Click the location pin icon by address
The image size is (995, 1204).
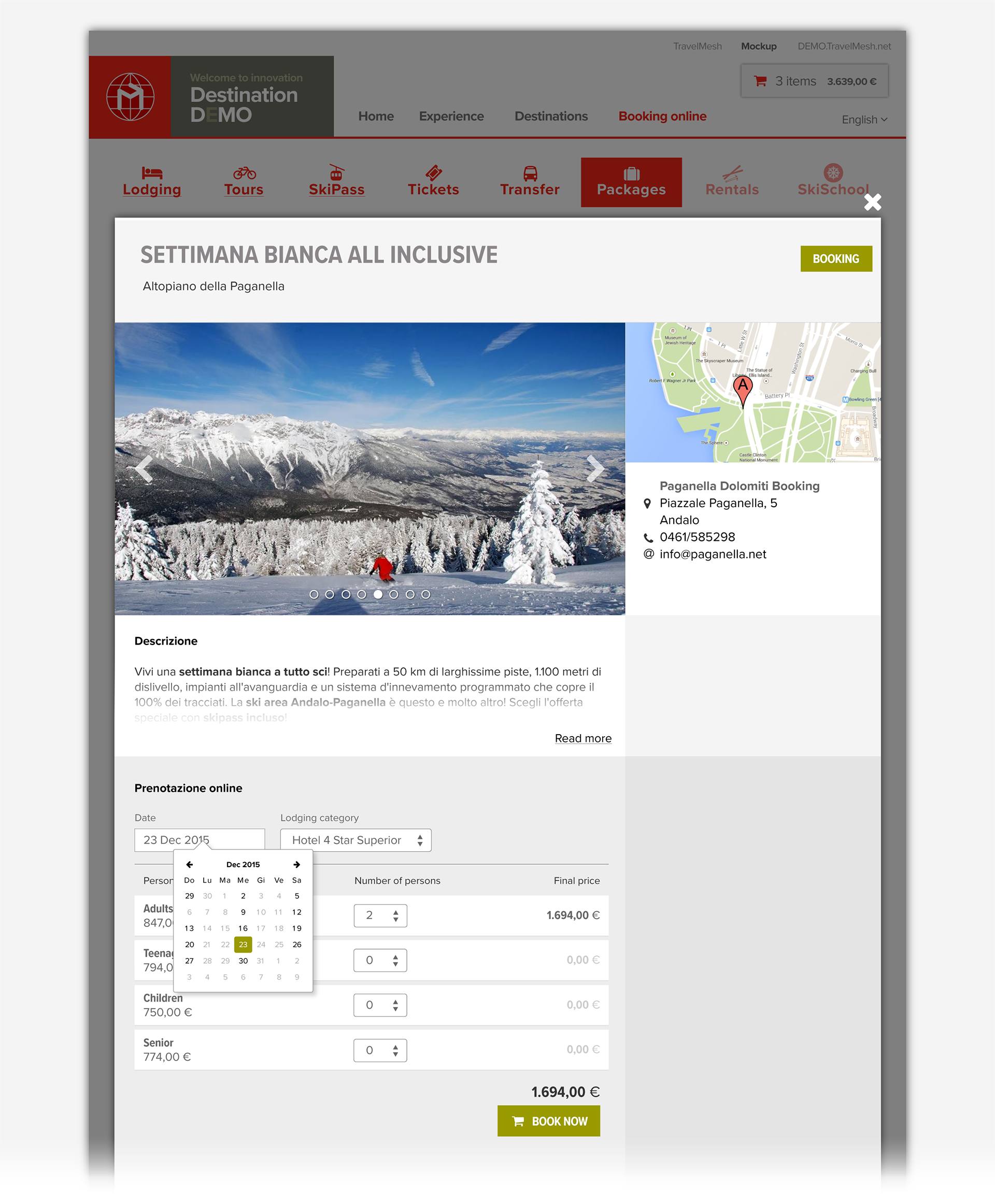pos(647,503)
